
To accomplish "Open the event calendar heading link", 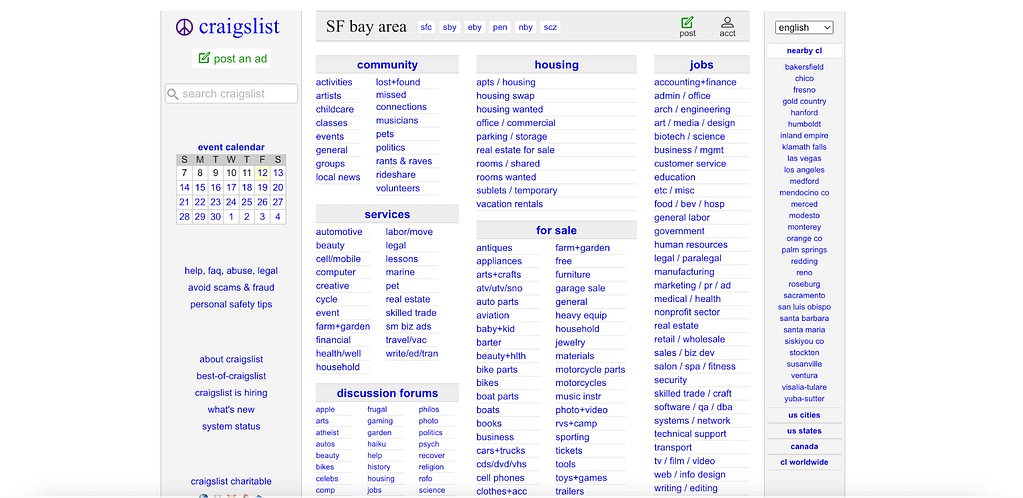I will point(231,148).
